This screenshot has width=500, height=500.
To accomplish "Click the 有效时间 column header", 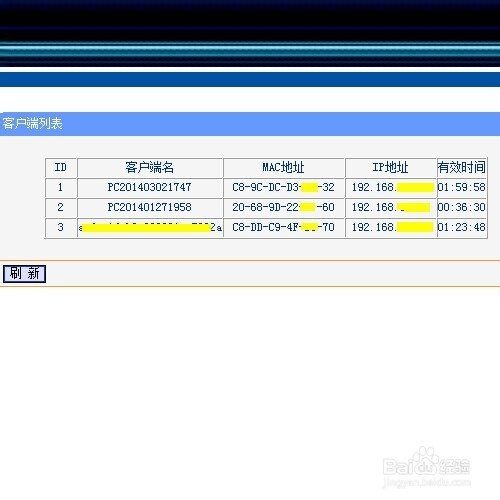I will pyautogui.click(x=462, y=167).
